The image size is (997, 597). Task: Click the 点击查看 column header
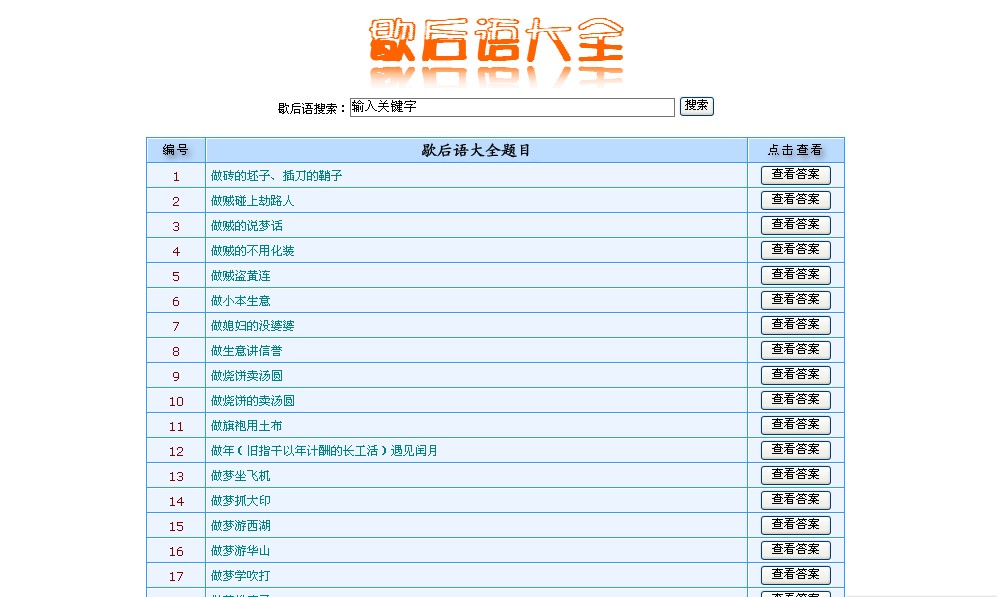[796, 150]
